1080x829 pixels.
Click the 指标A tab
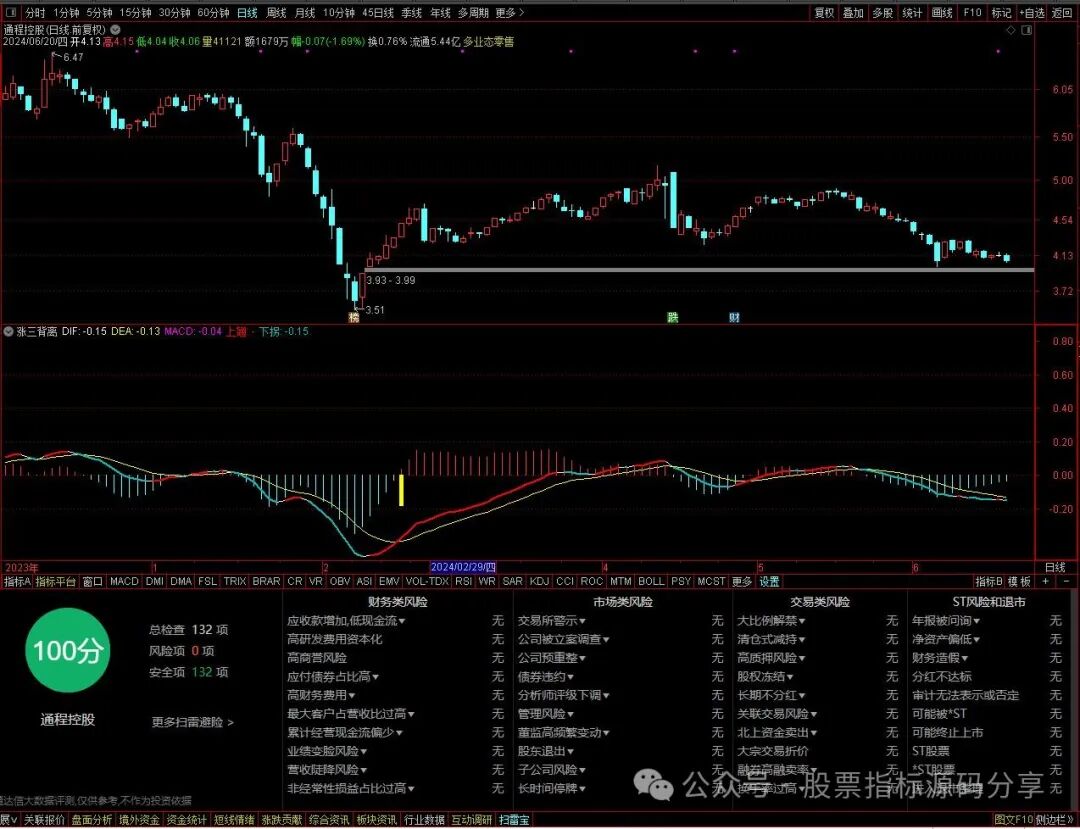click(17, 581)
